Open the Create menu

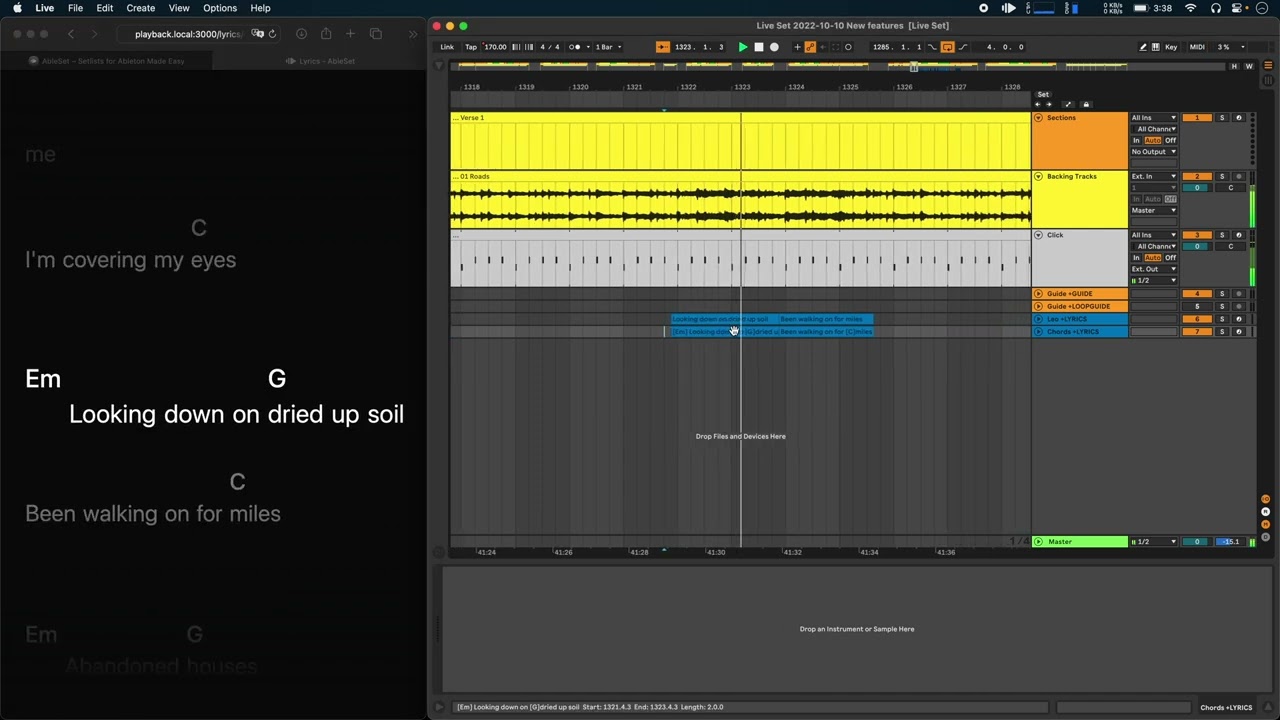point(141,8)
